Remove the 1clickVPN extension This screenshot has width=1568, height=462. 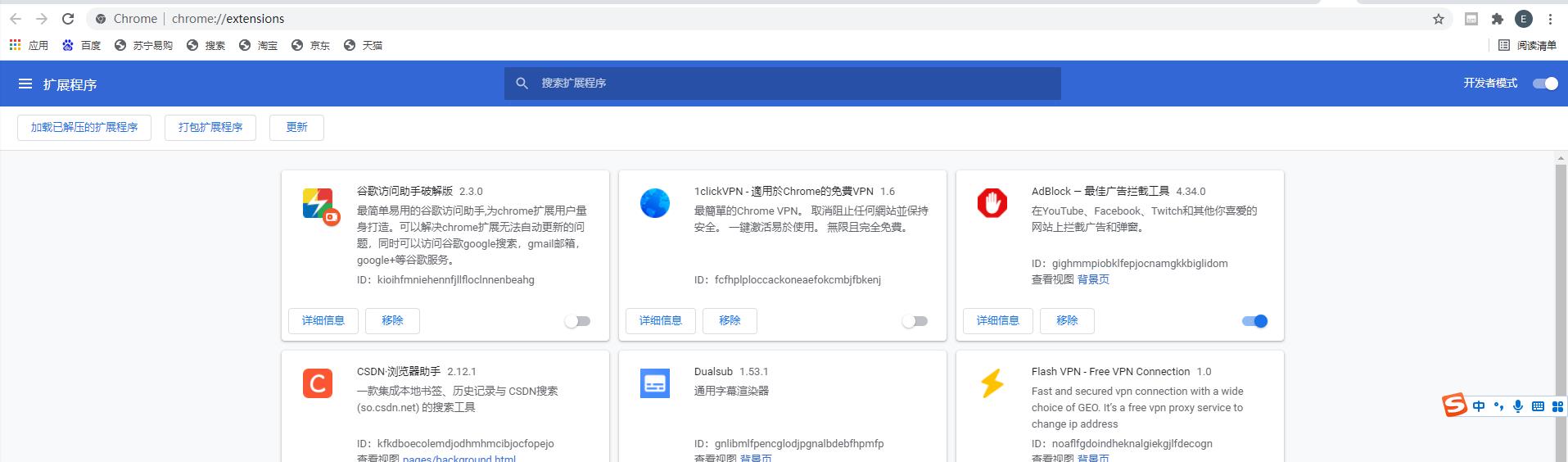[x=730, y=320]
